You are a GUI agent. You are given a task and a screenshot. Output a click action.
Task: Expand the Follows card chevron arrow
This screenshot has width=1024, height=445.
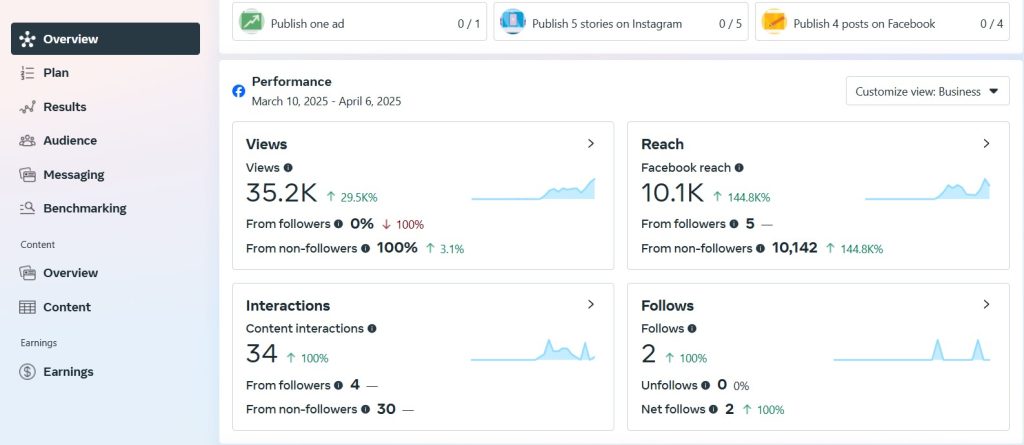click(x=986, y=305)
